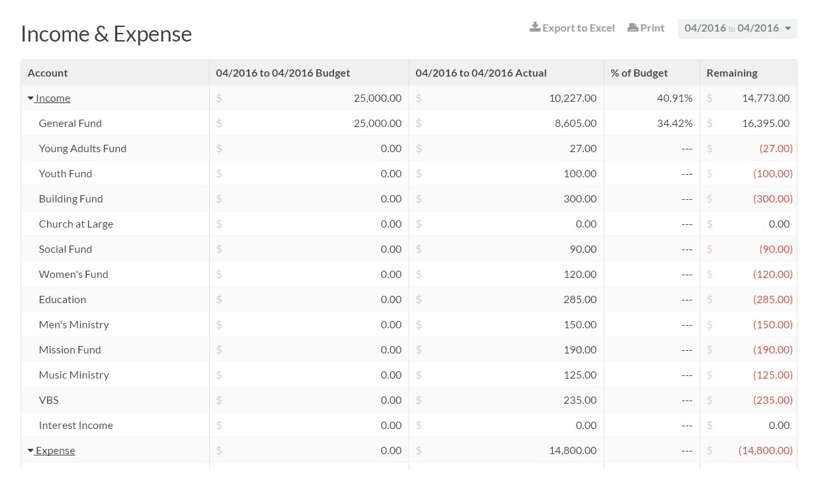The width and height of the screenshot is (831, 484).
Task: Click the Remaining column header
Action: [x=731, y=73]
